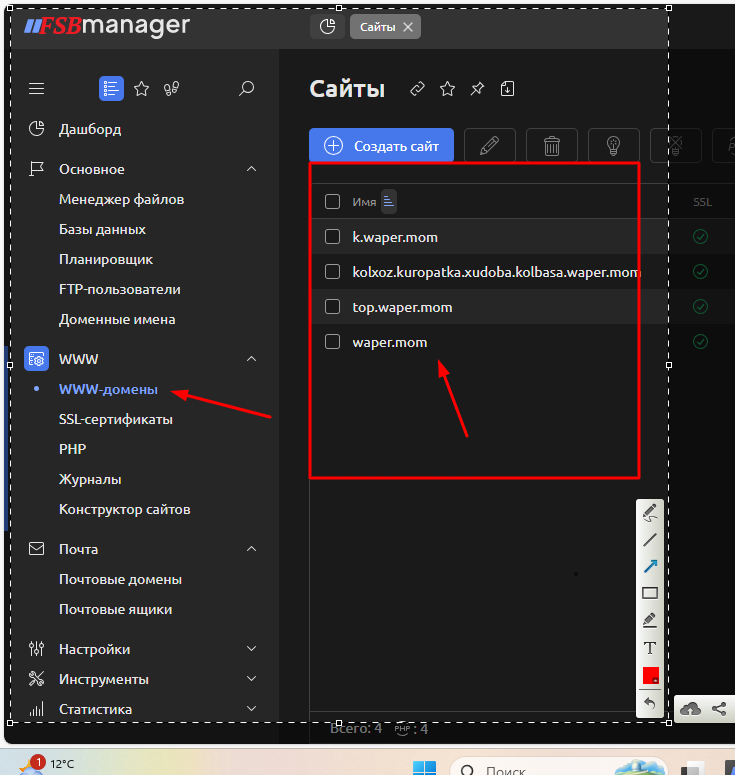Click the trash delete icon in toolbar

click(551, 146)
